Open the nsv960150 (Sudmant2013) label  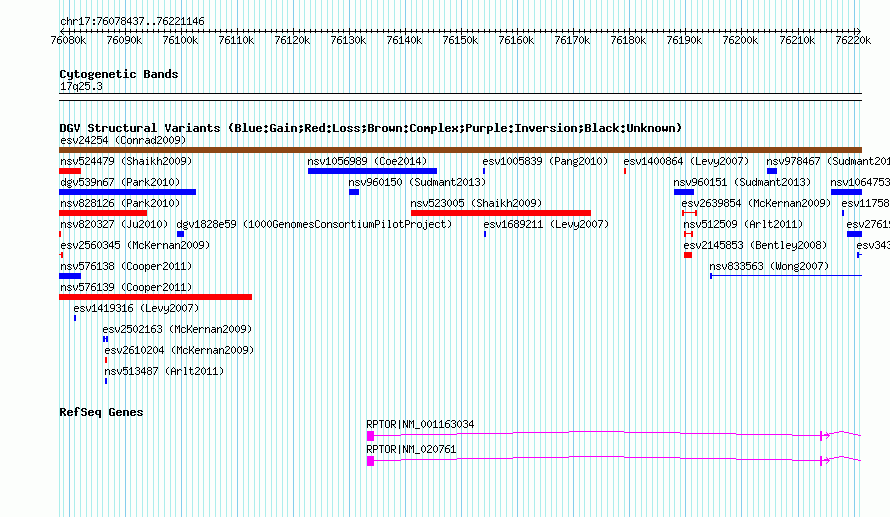(x=417, y=182)
